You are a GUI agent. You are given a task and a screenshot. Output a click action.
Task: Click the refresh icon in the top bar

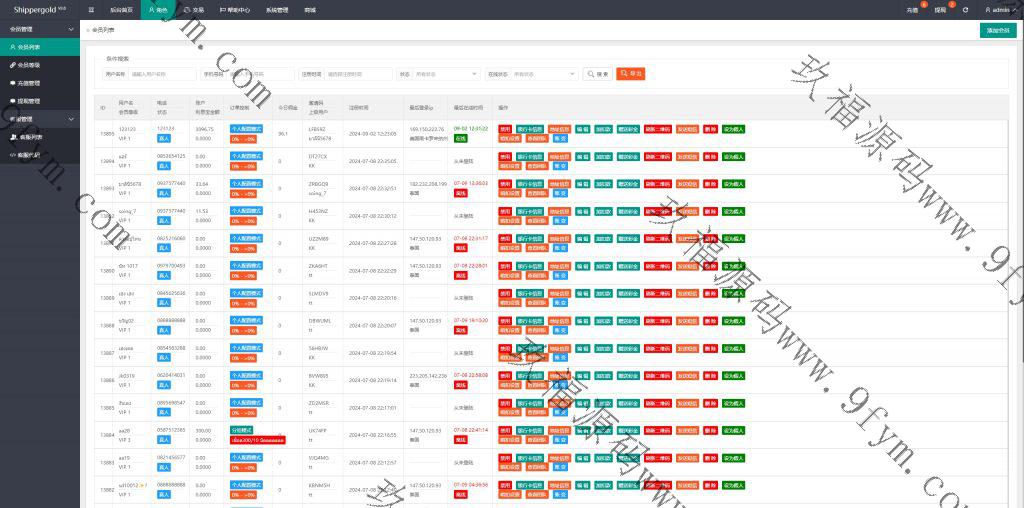(965, 9)
